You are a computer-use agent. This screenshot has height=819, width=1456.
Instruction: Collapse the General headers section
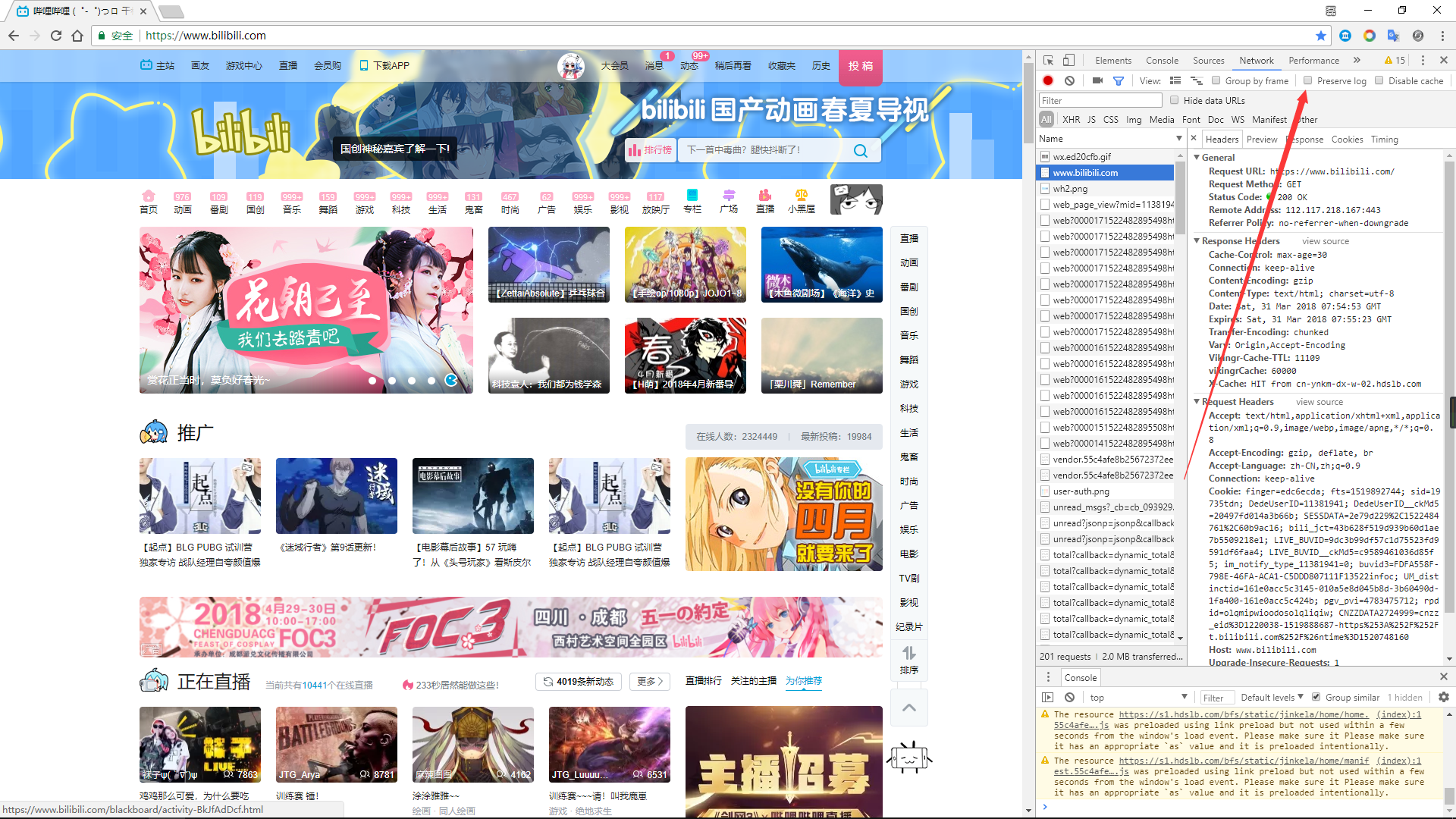(1197, 158)
